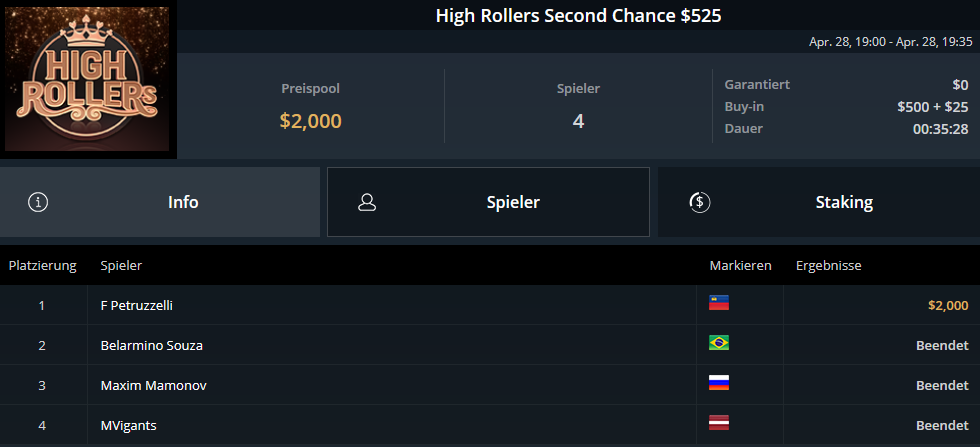Sort by Spieler column header
Screen dimensions: 980x447
click(x=121, y=266)
